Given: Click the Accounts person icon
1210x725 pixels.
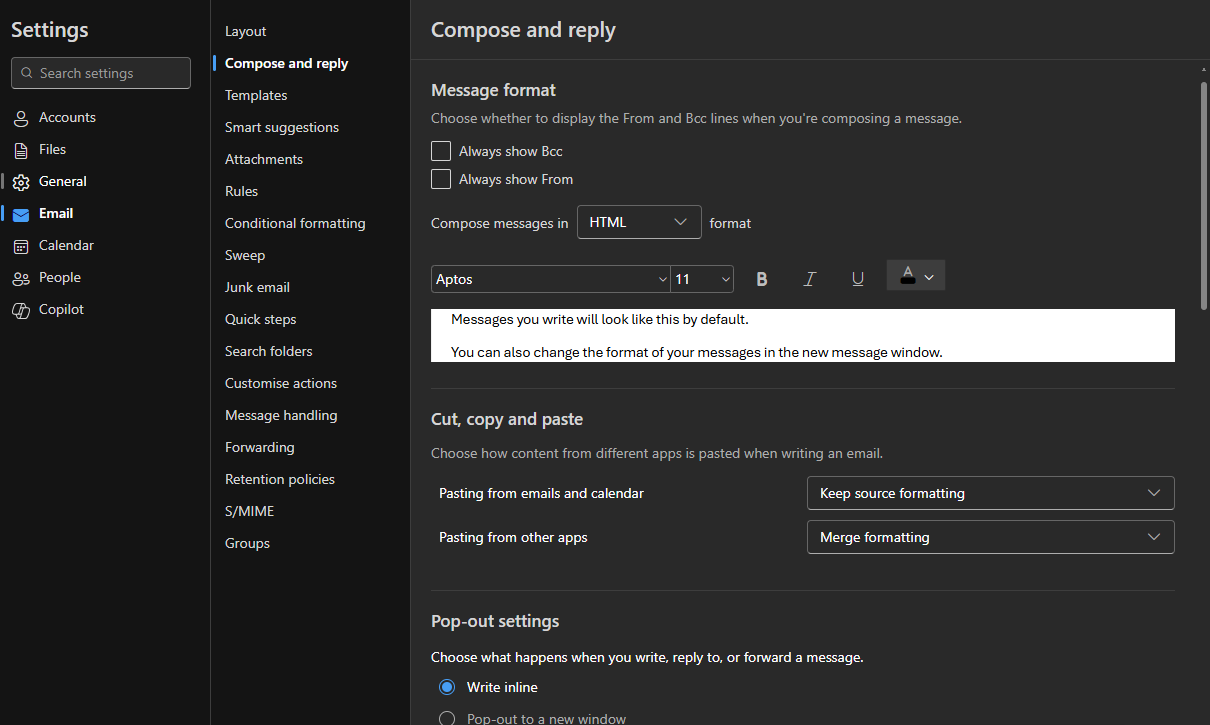Looking at the screenshot, I should pos(21,118).
